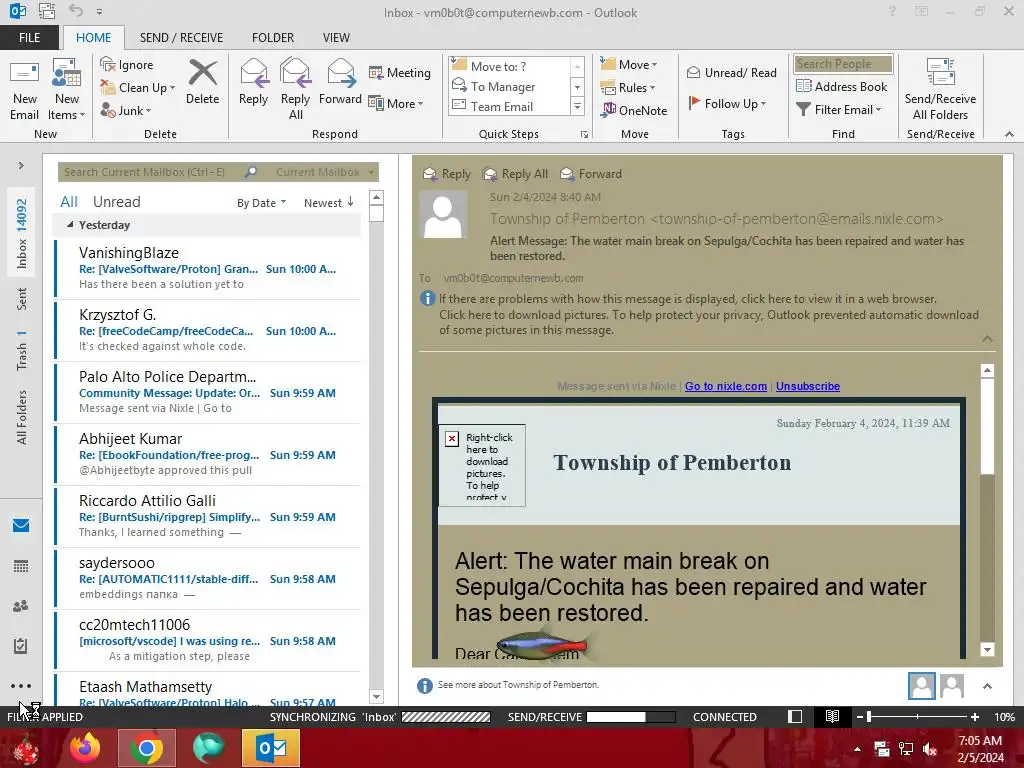Switch to Normal view in status bar
Image resolution: width=1024 pixels, height=768 pixels.
point(795,716)
